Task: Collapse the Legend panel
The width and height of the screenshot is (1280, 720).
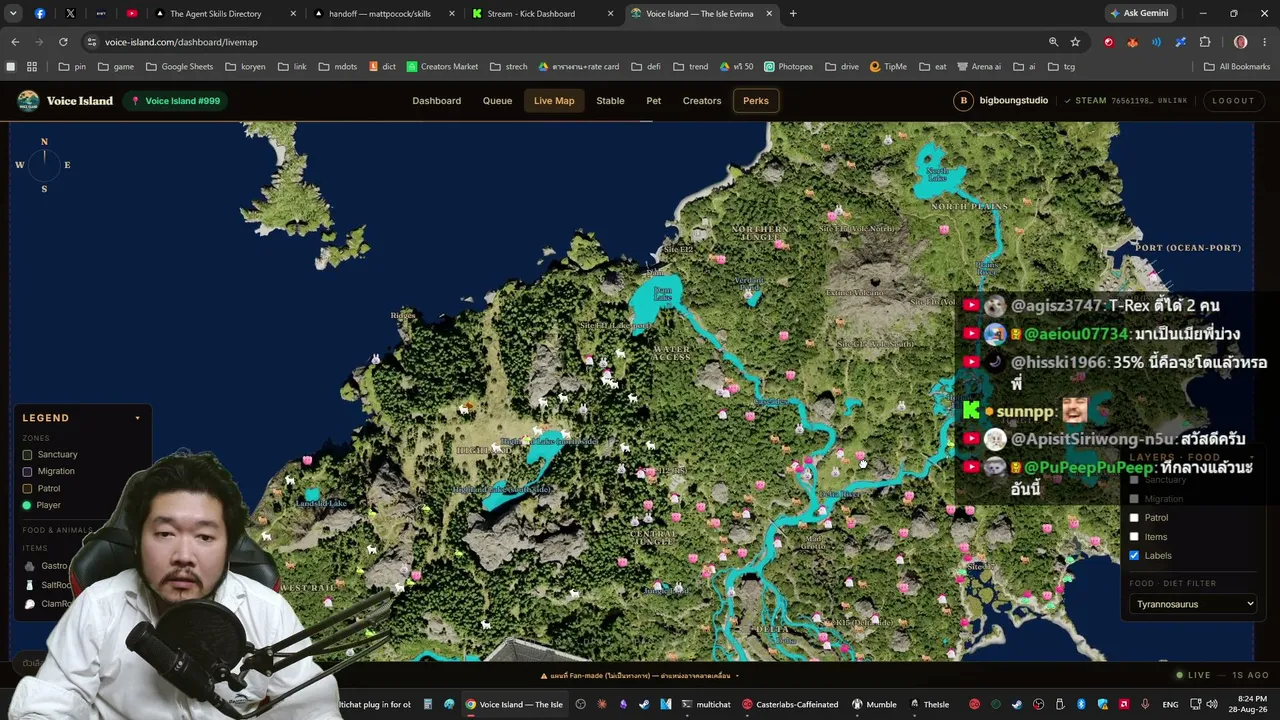Action: pyautogui.click(x=138, y=418)
